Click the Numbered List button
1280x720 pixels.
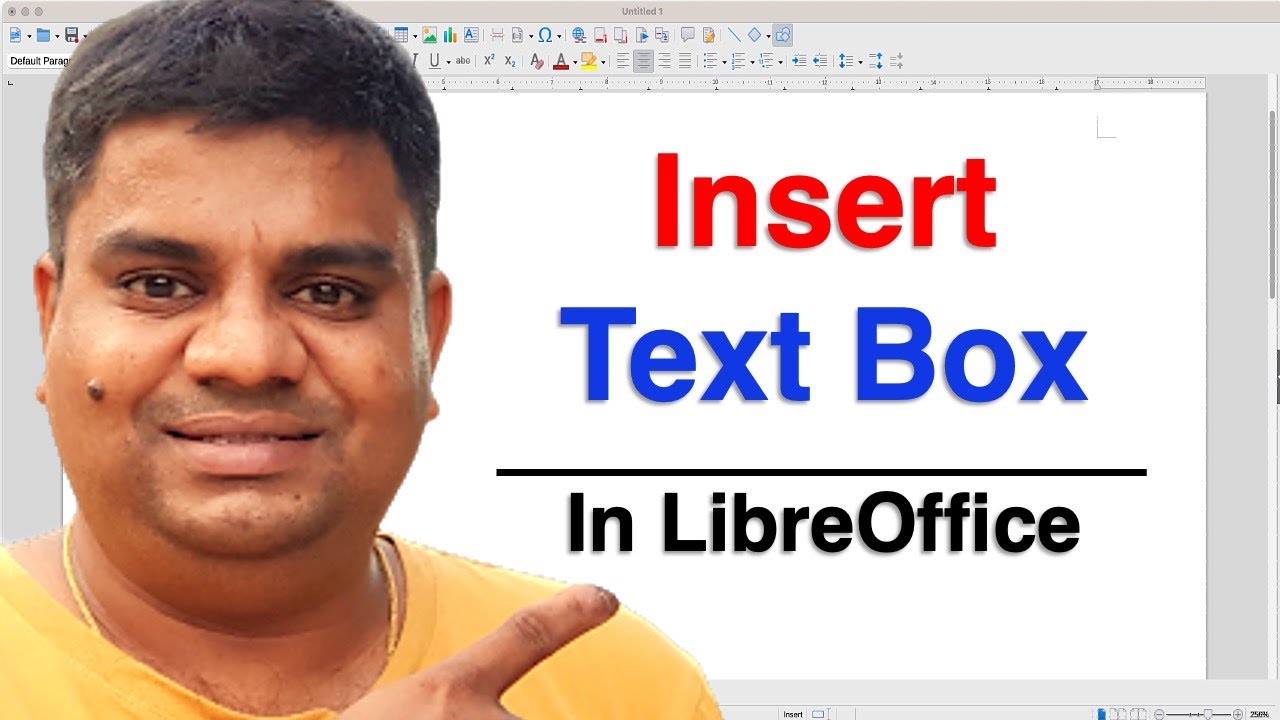pyautogui.click(x=738, y=61)
